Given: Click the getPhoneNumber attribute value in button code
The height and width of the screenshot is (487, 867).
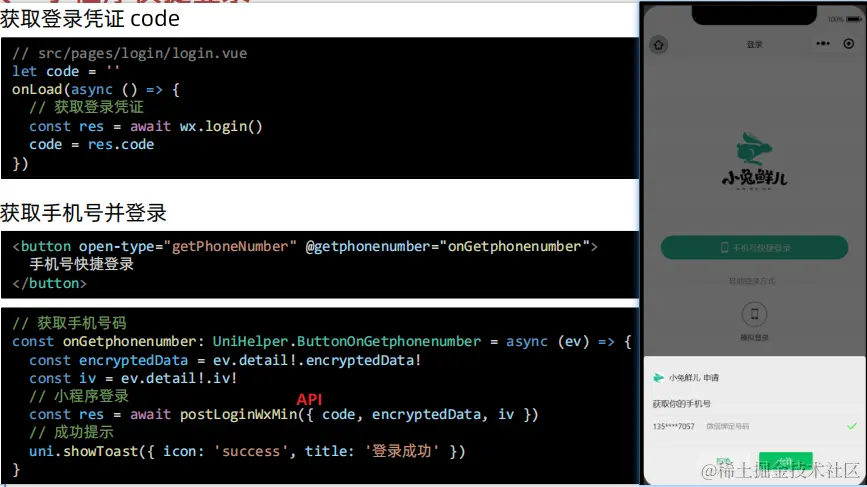Looking at the screenshot, I should [230, 247].
